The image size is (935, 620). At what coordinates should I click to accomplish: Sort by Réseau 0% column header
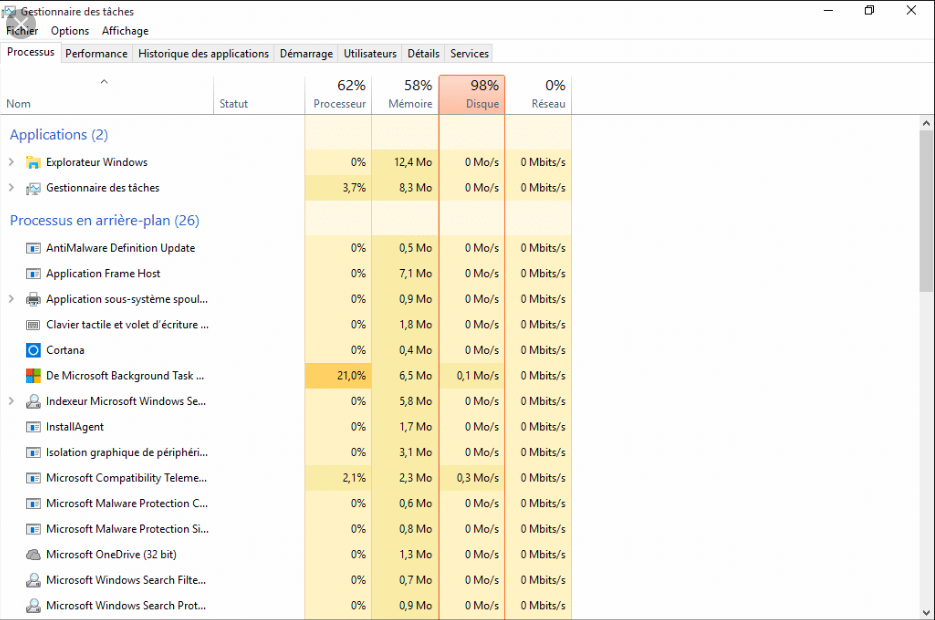pyautogui.click(x=538, y=95)
